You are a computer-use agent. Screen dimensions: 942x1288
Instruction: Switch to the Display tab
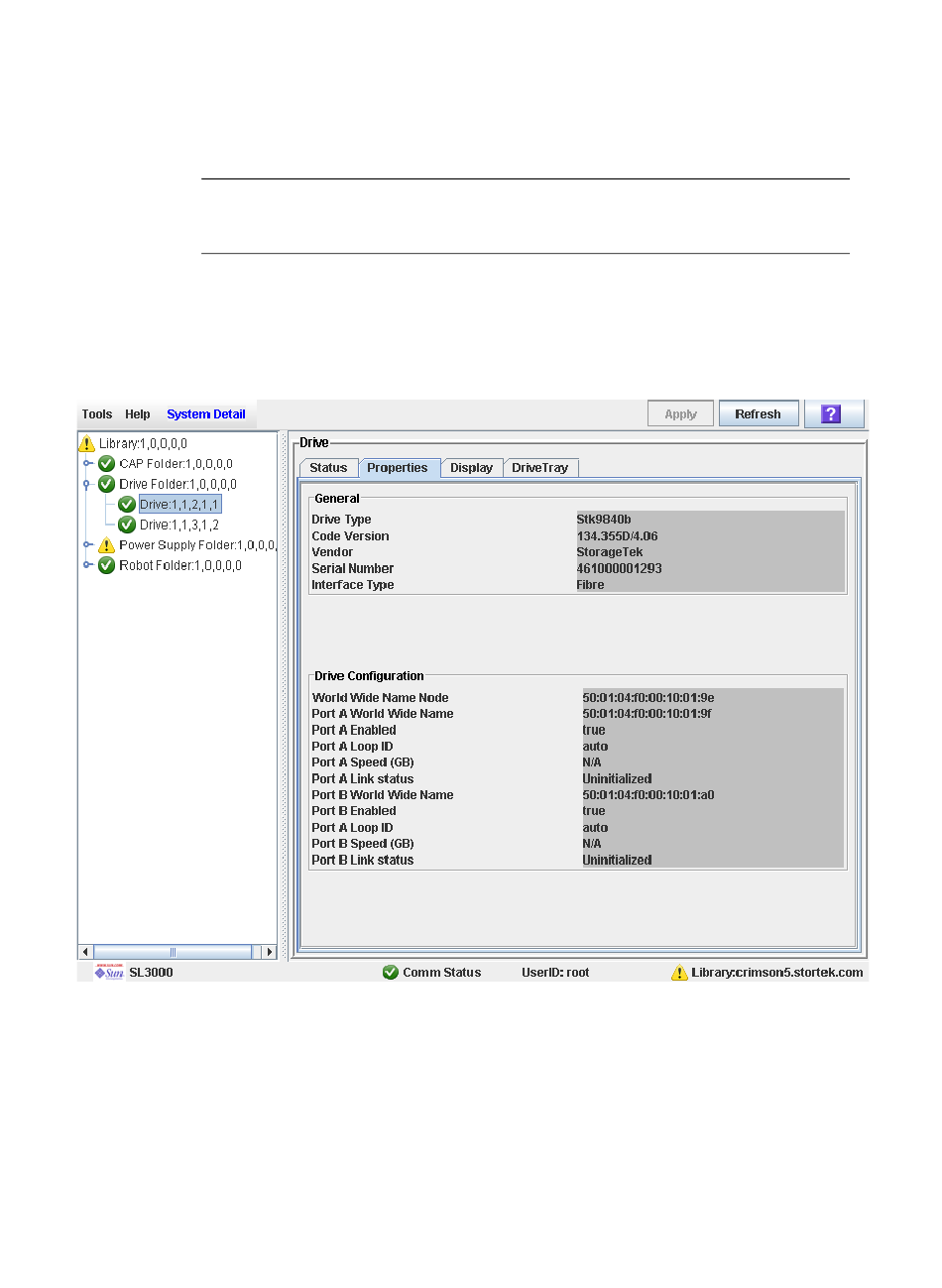(472, 468)
